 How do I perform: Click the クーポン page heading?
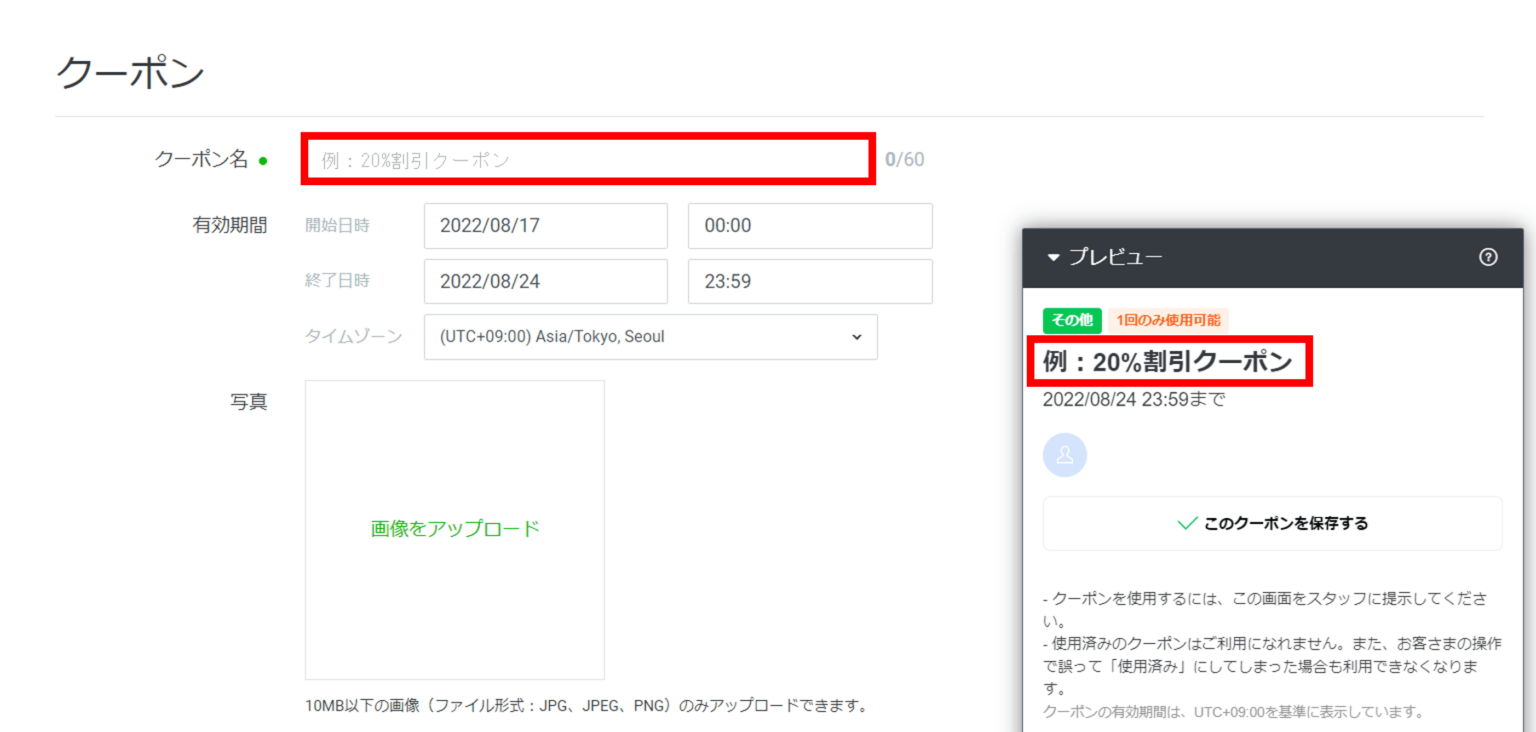click(129, 70)
